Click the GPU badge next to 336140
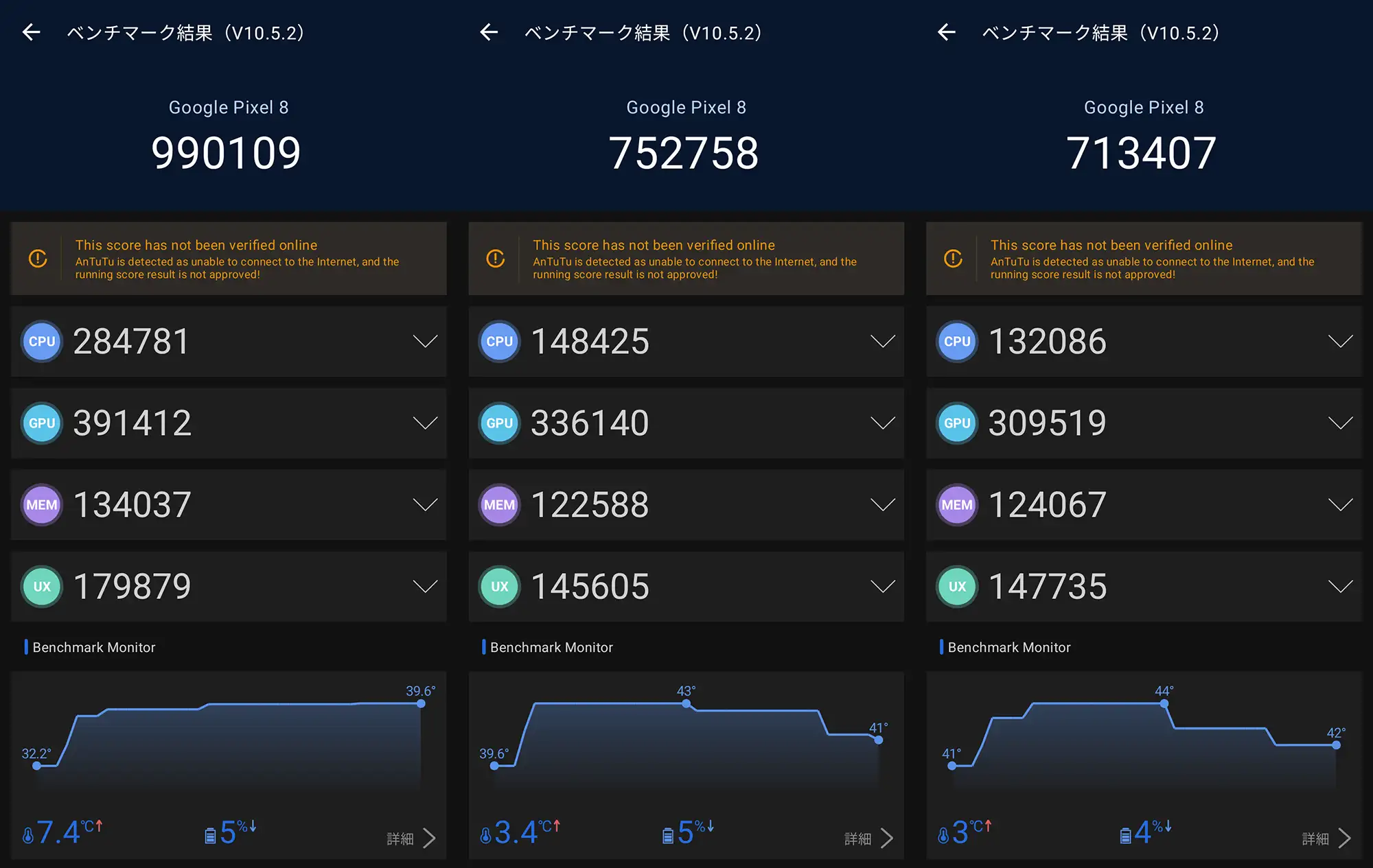 pyautogui.click(x=499, y=423)
